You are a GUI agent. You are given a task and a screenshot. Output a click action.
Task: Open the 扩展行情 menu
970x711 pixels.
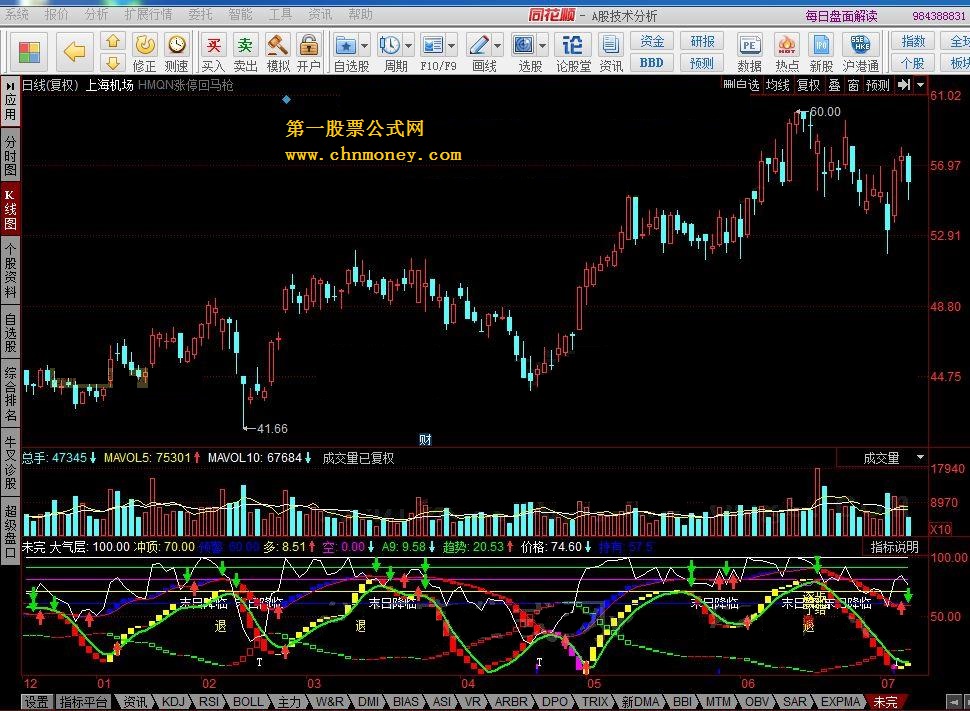pyautogui.click(x=148, y=14)
